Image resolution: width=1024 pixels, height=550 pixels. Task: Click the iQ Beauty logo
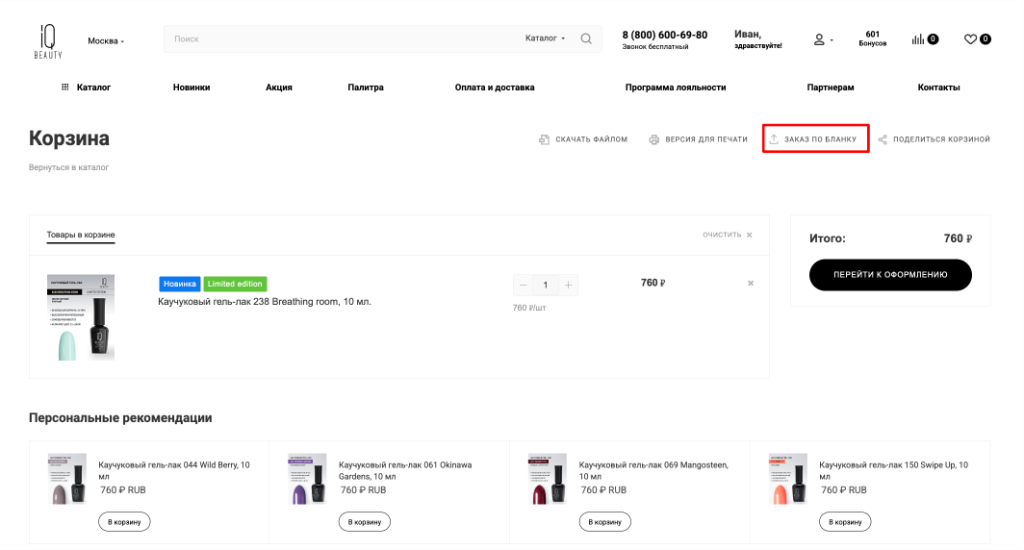48,41
